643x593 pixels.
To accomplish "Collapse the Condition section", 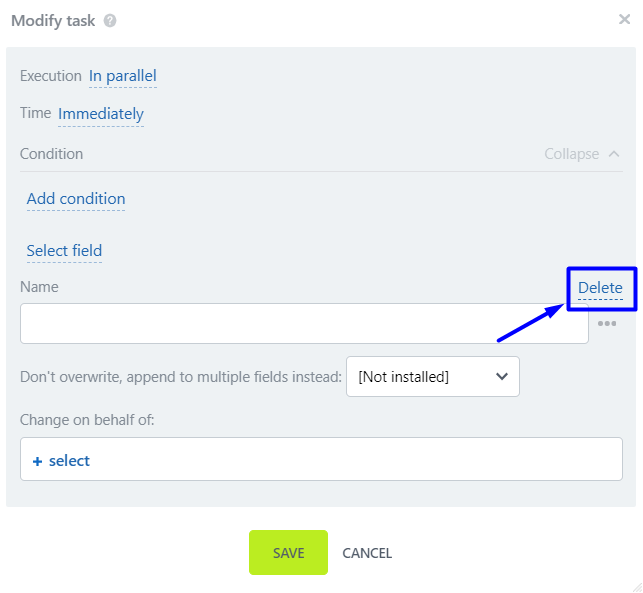I will click(x=572, y=154).
